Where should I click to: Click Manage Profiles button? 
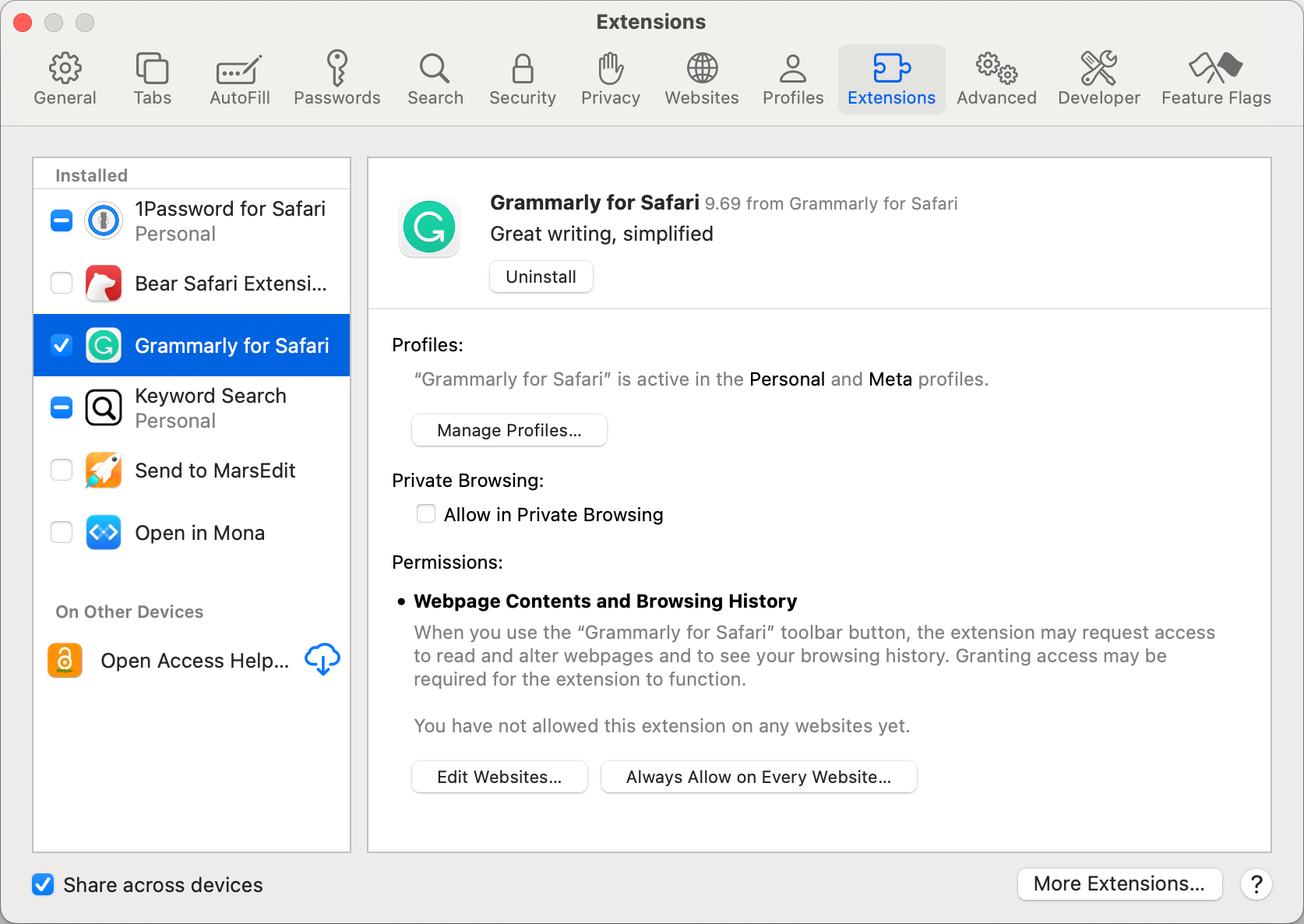509,430
